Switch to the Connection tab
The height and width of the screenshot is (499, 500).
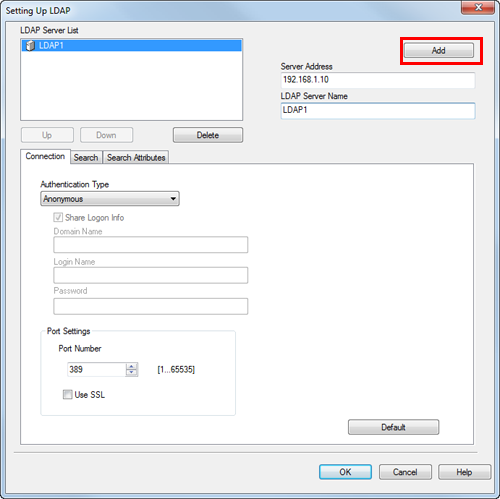tap(45, 156)
